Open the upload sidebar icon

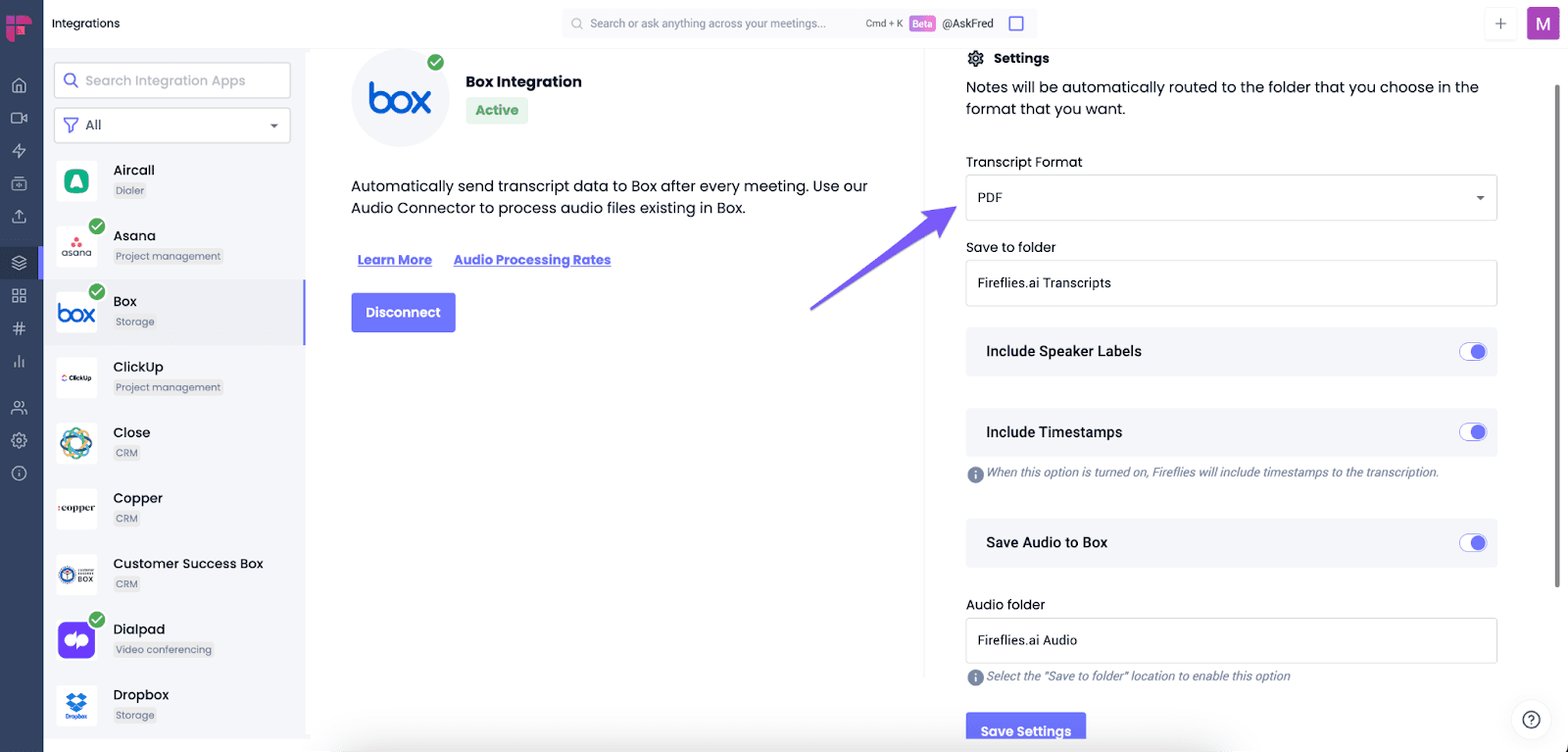tap(19, 217)
